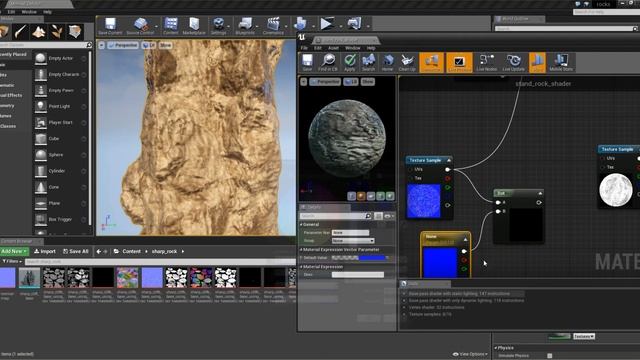The height and width of the screenshot is (360, 640).
Task: Click Save Current in main toolbar
Action: [x=110, y=26]
